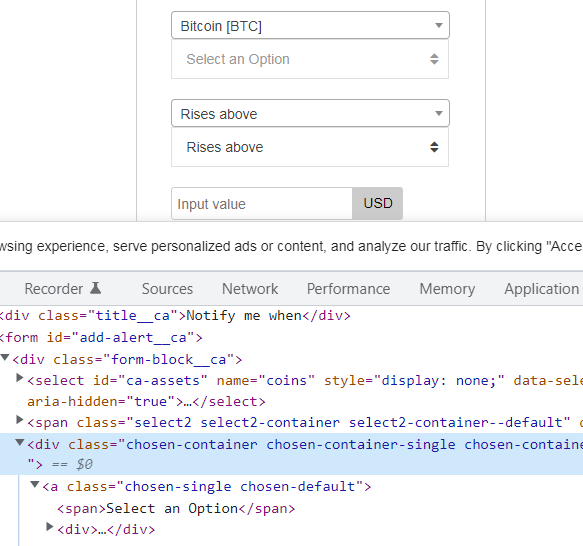The image size is (583, 546).
Task: Click up-down arrows on lower 'Rises above'
Action: 434,147
